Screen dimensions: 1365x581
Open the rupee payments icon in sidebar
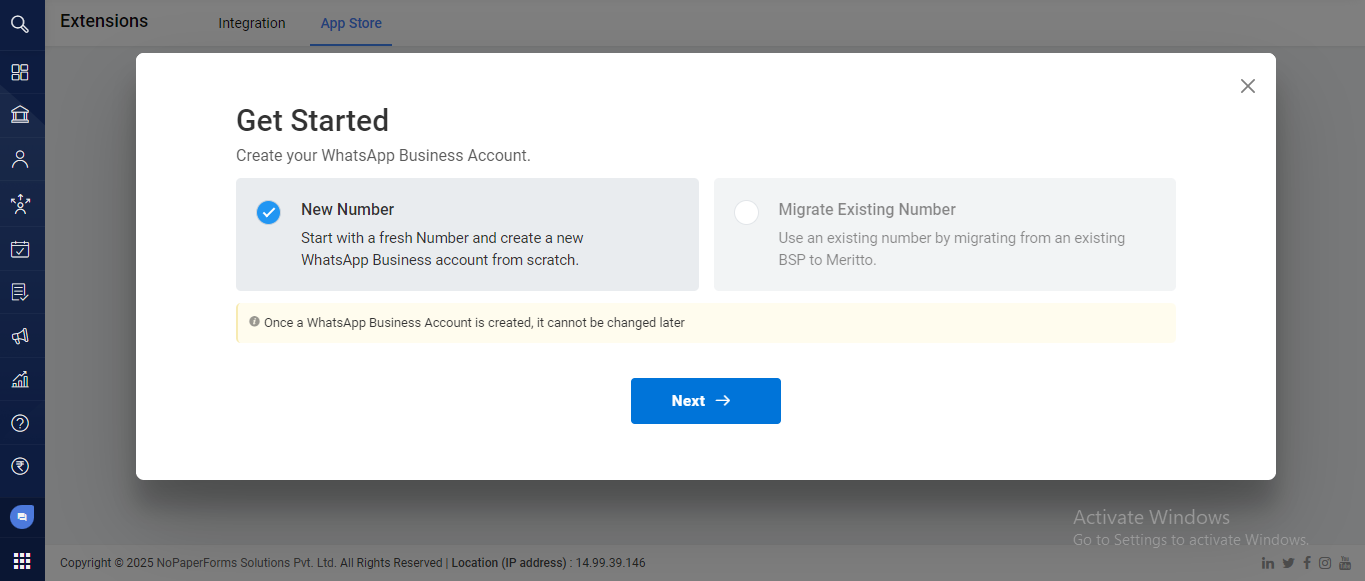tap(20, 466)
